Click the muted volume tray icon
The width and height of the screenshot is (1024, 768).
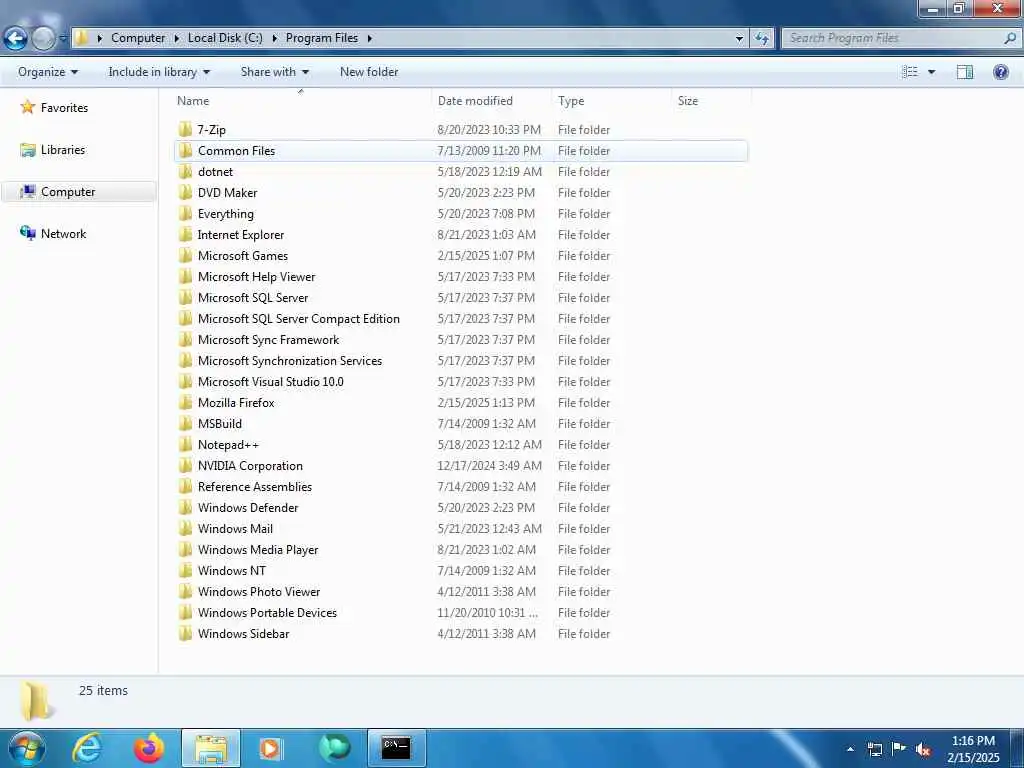[923, 749]
